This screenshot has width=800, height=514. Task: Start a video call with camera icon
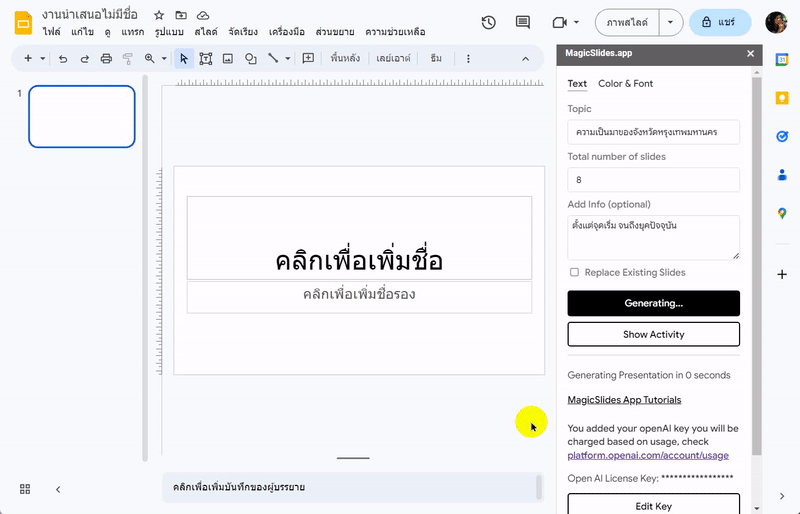[560, 22]
